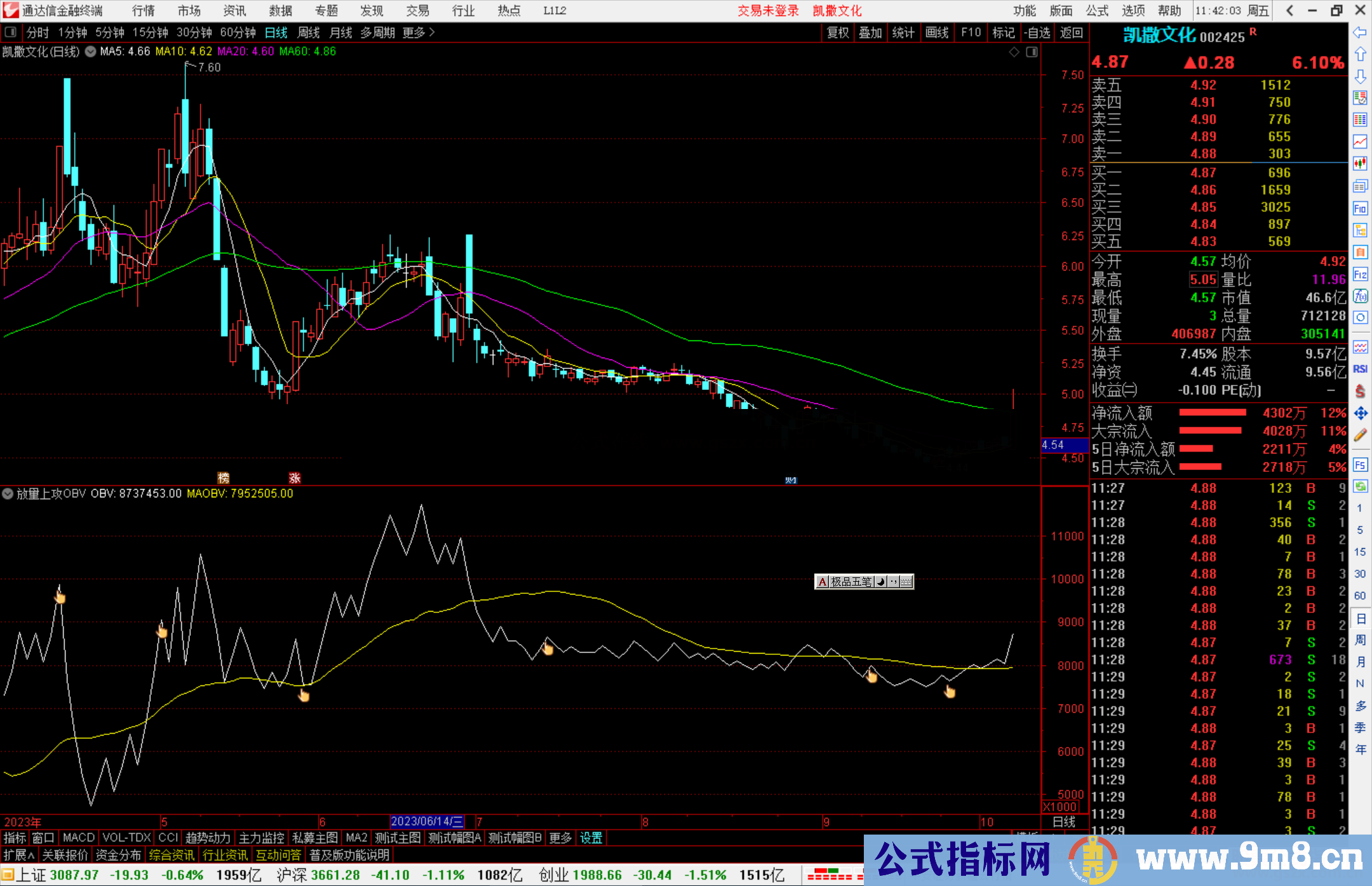Switch to 周线 weekly period tab
The image size is (1372, 886).
point(309,32)
